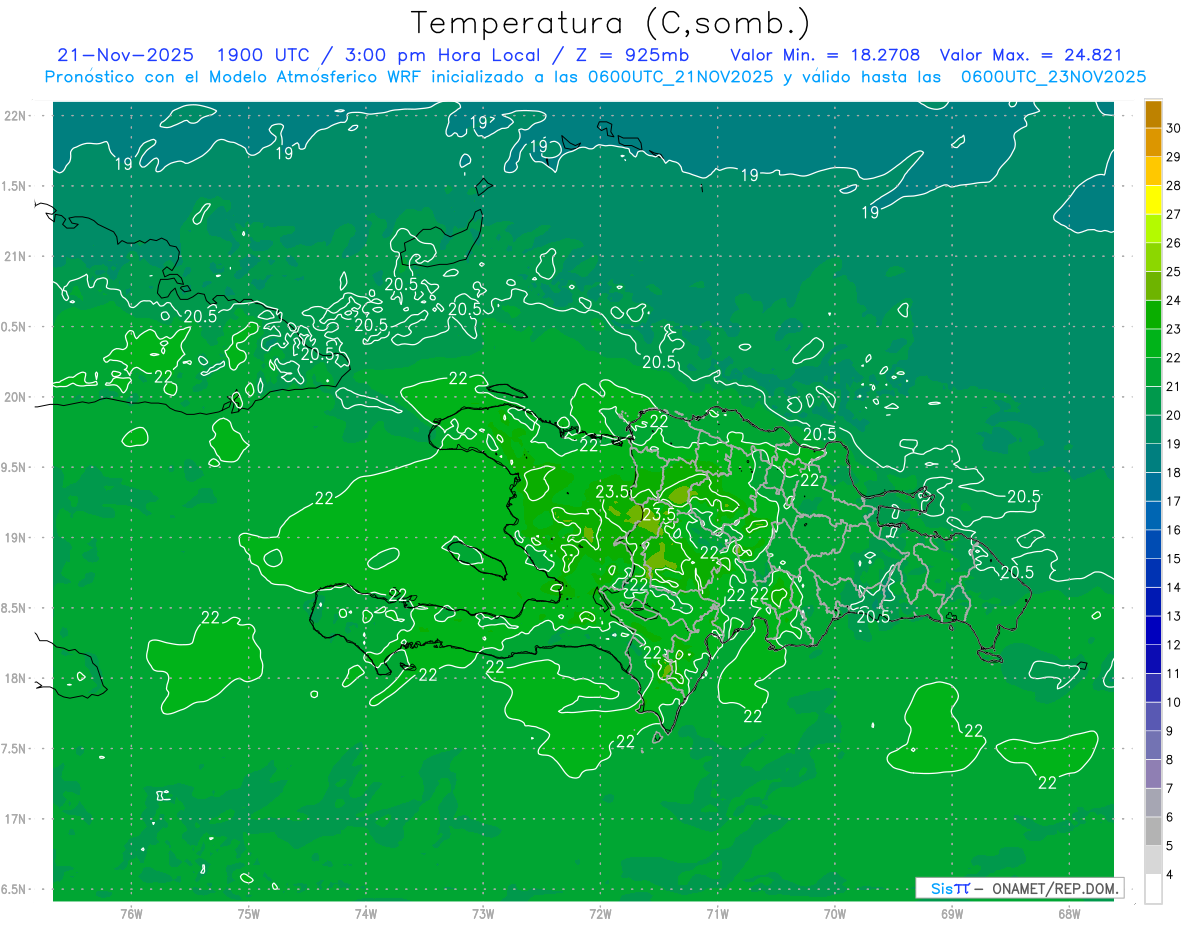
Task: Click the Valor Min. = 18.2708 readout
Action: point(824,55)
